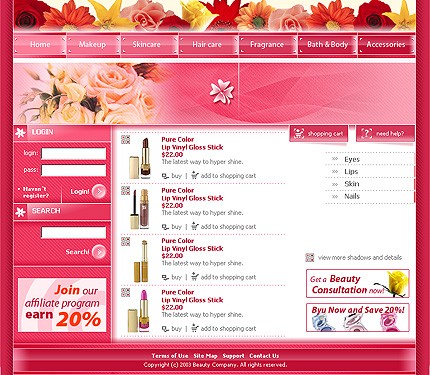Open the Terms of Use footer link
The width and height of the screenshot is (430, 375).
click(170, 356)
